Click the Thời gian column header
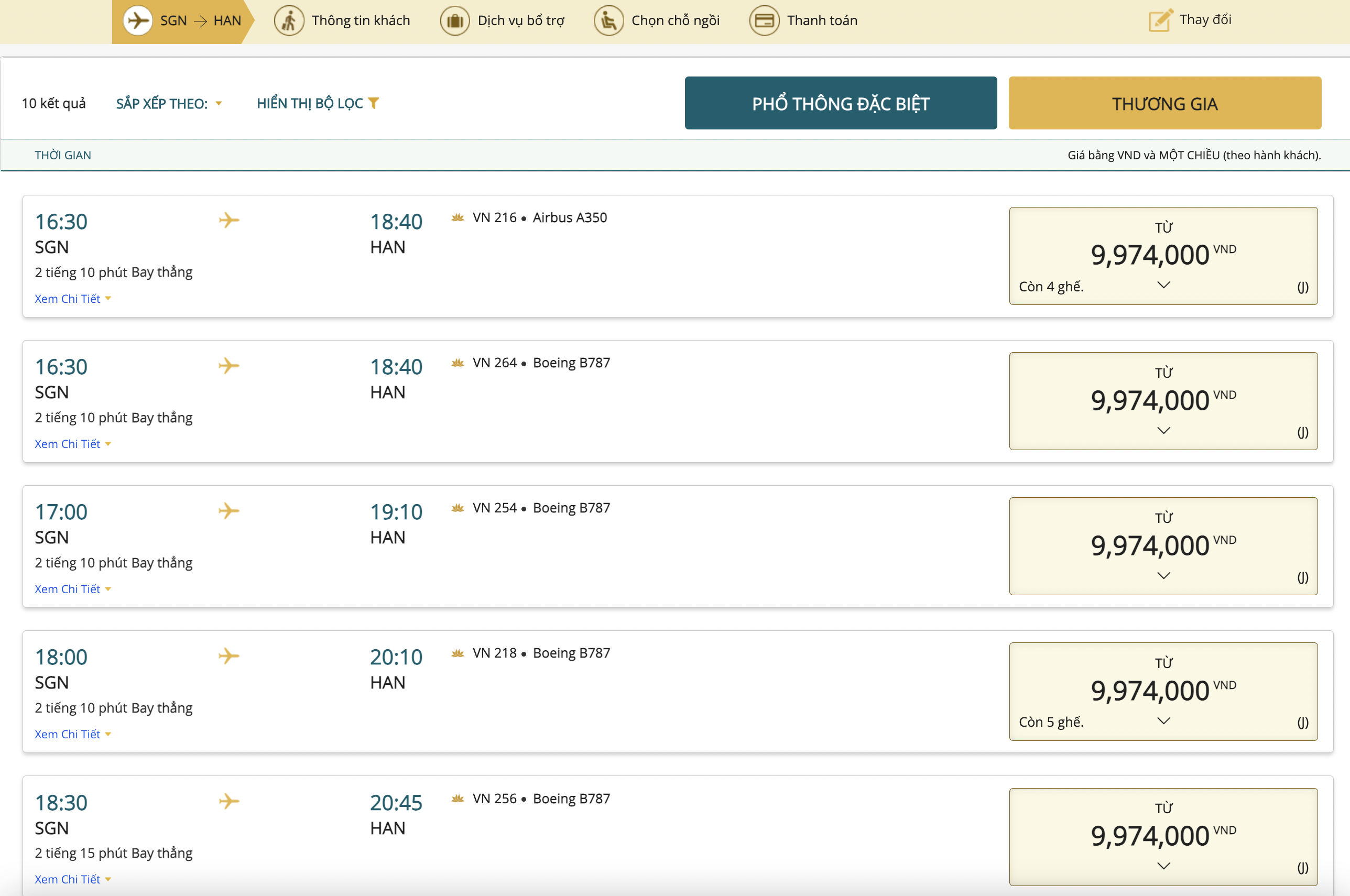 click(63, 156)
